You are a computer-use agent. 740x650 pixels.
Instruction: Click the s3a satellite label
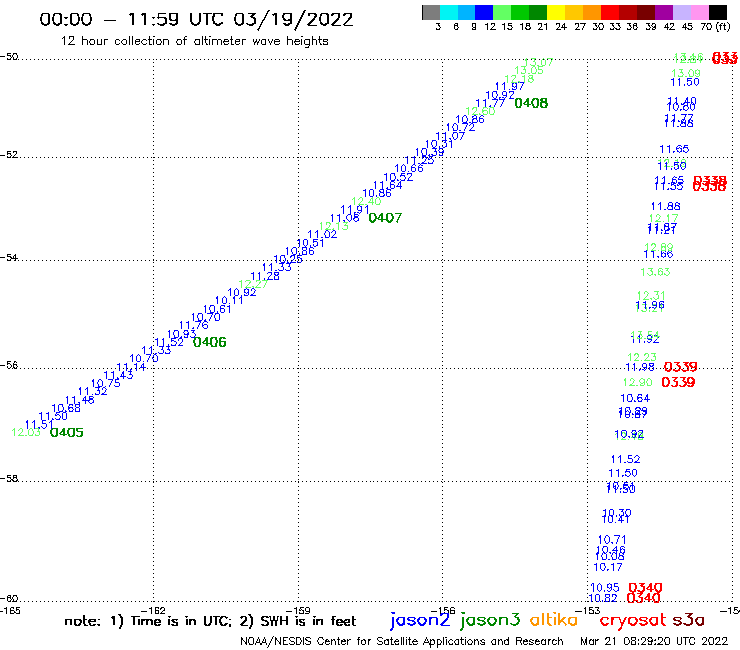[x=688, y=620]
